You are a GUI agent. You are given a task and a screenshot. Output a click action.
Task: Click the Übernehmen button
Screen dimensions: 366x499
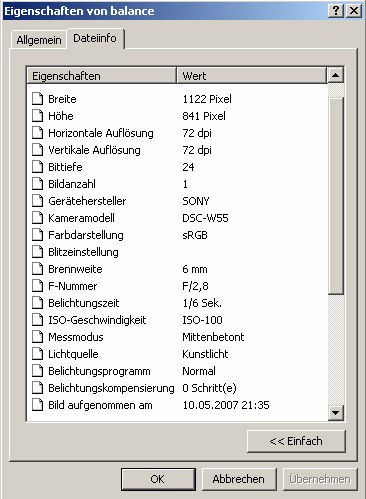tap(320, 479)
